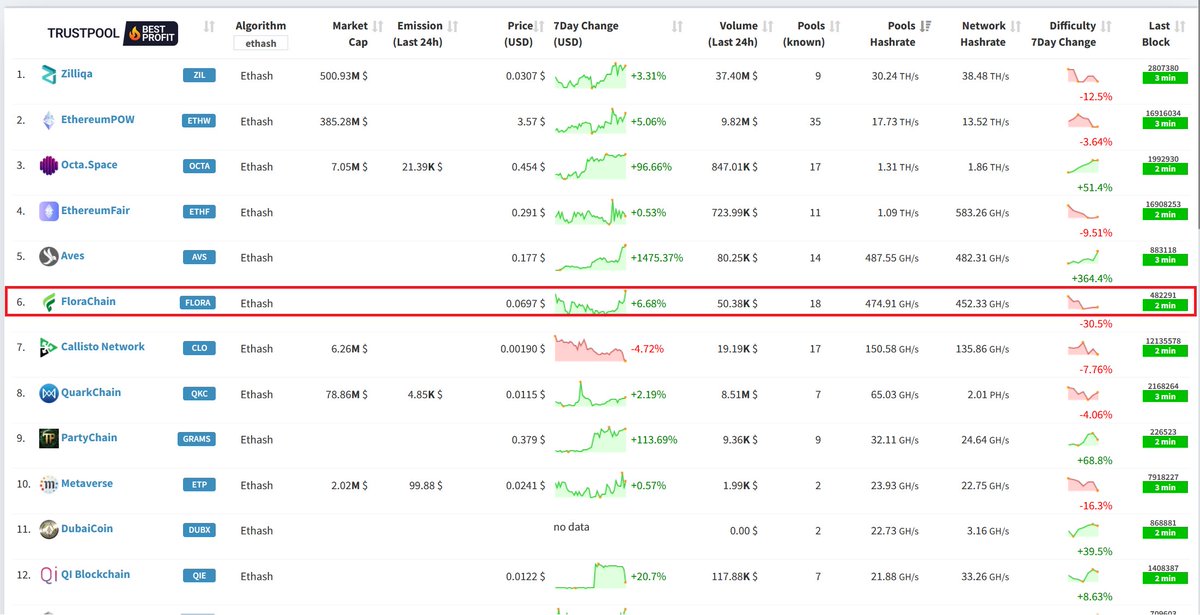Screen dimensions: 1200x615
Task: Open the Callisto Network red price chart
Action: coord(590,349)
